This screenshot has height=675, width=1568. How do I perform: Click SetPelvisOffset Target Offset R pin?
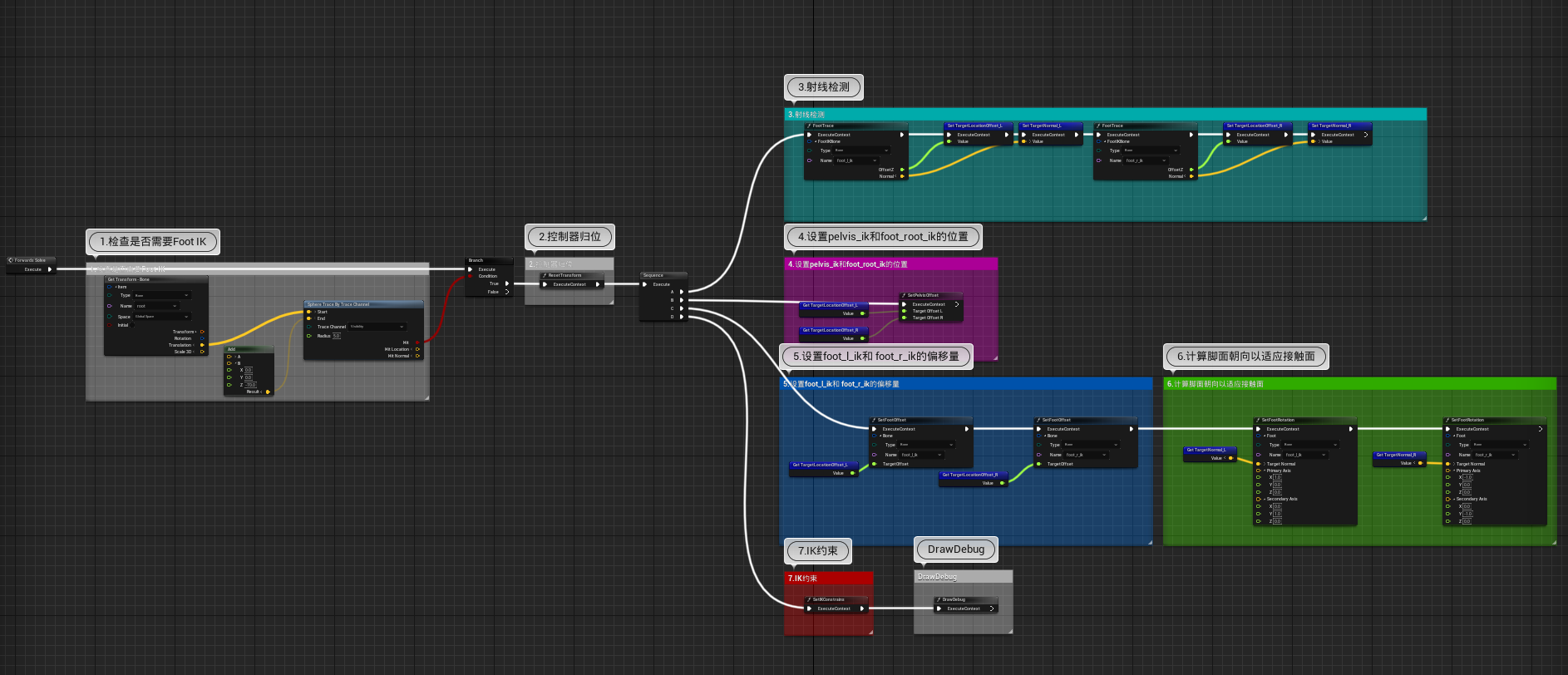pyautogui.click(x=905, y=318)
